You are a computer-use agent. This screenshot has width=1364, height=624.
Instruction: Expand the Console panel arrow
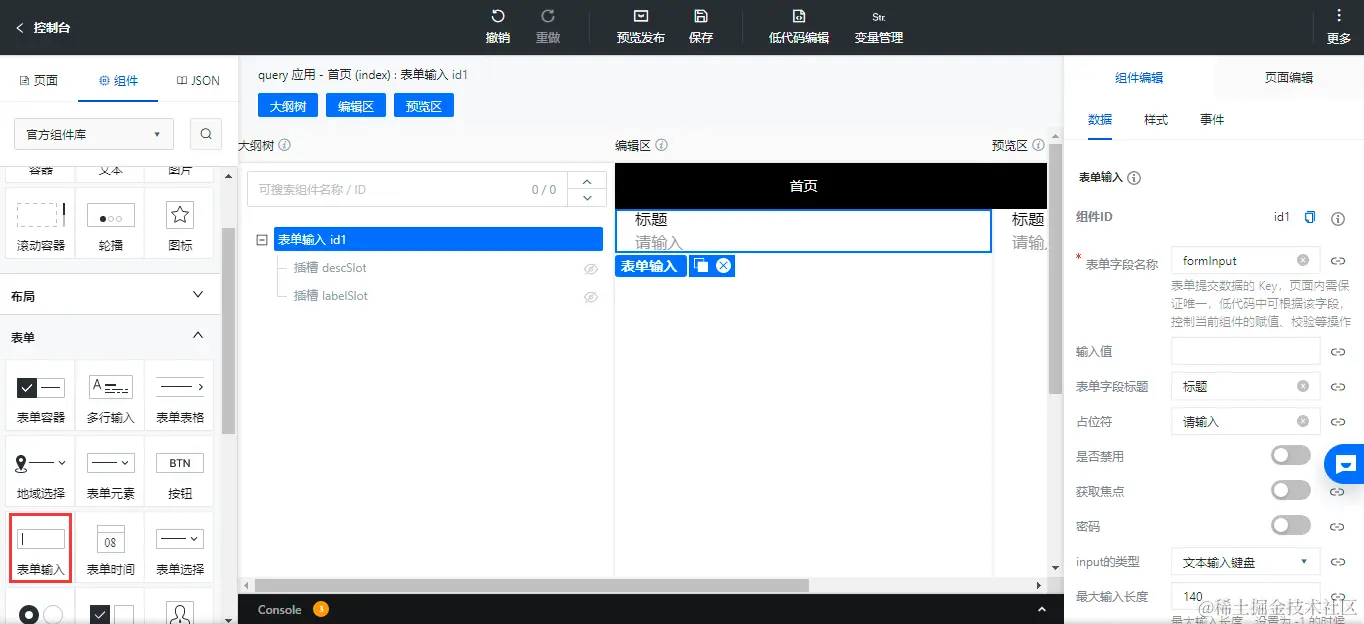click(x=1042, y=609)
